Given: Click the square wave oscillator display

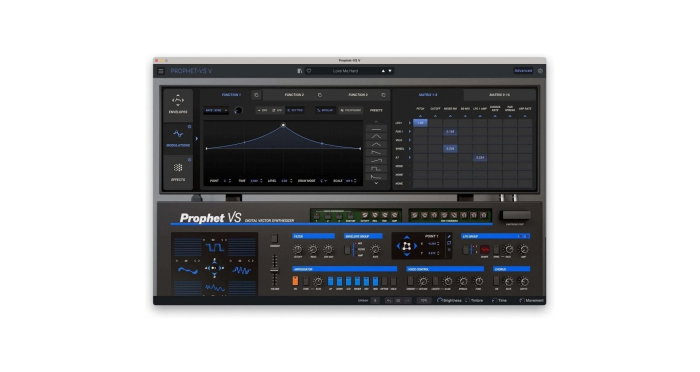Looking at the screenshot, I should 214,247.
